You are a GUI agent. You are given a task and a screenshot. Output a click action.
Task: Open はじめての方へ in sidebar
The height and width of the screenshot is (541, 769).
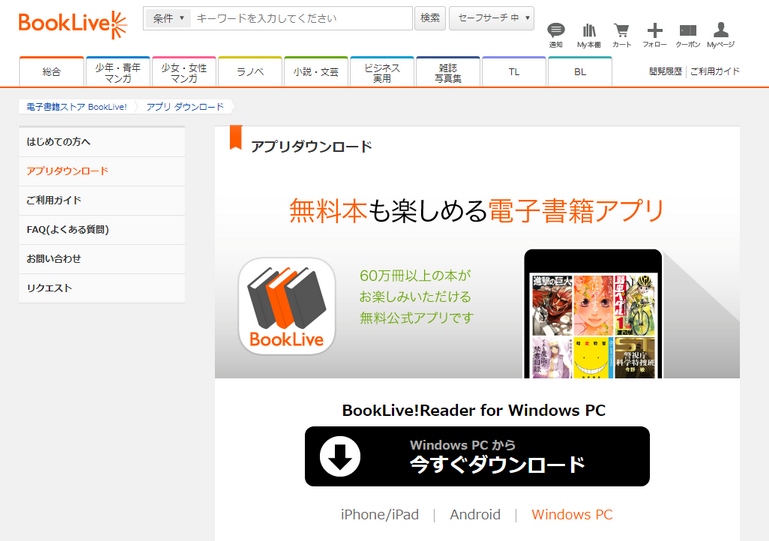(102, 142)
